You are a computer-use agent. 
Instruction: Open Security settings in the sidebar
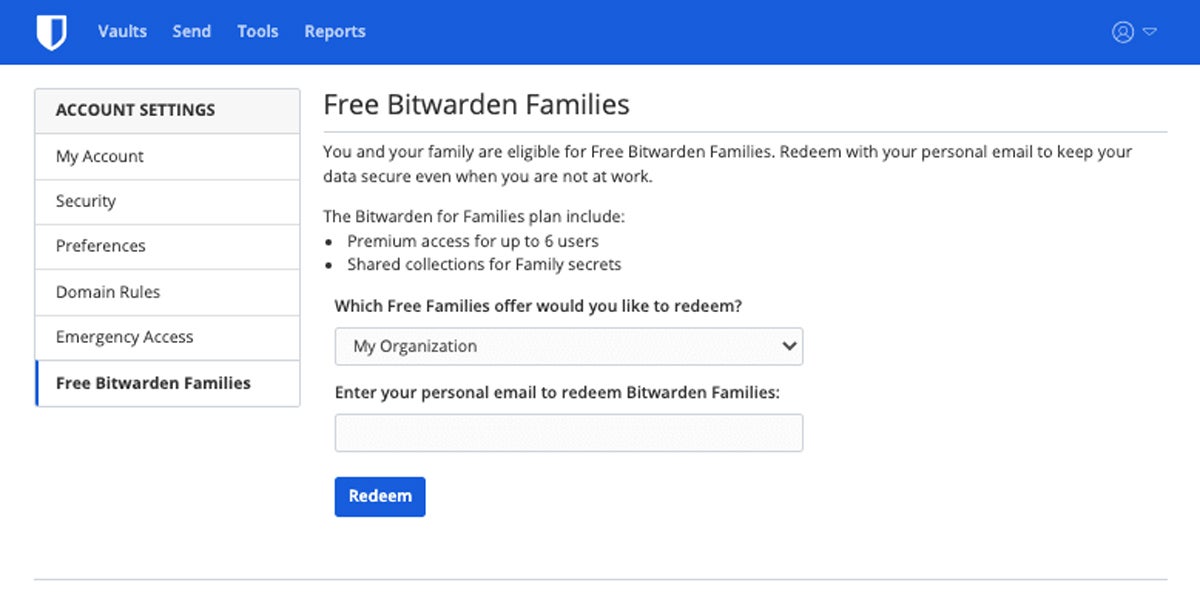pyautogui.click(x=86, y=202)
